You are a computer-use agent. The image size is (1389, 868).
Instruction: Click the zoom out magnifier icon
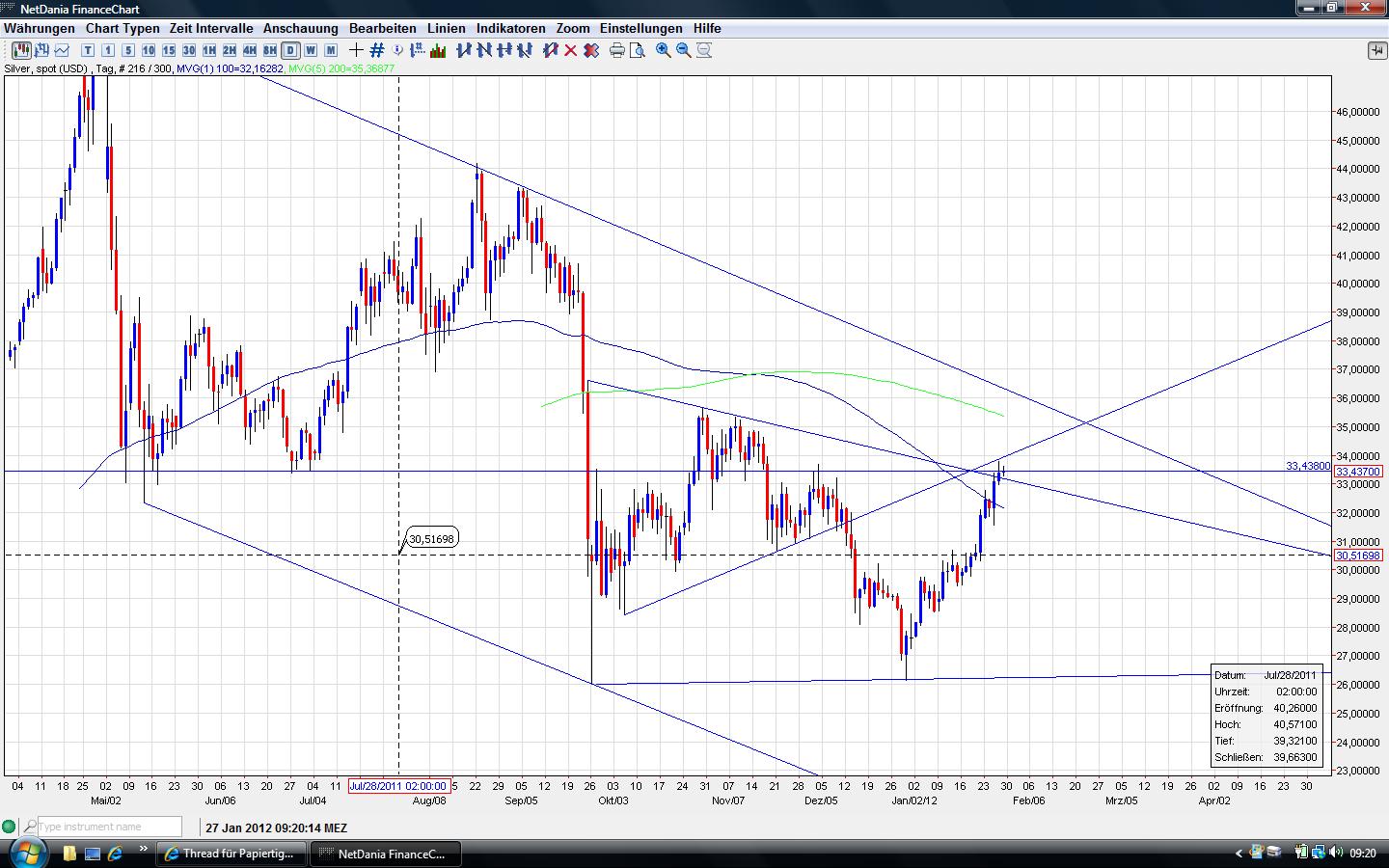pyautogui.click(x=684, y=50)
